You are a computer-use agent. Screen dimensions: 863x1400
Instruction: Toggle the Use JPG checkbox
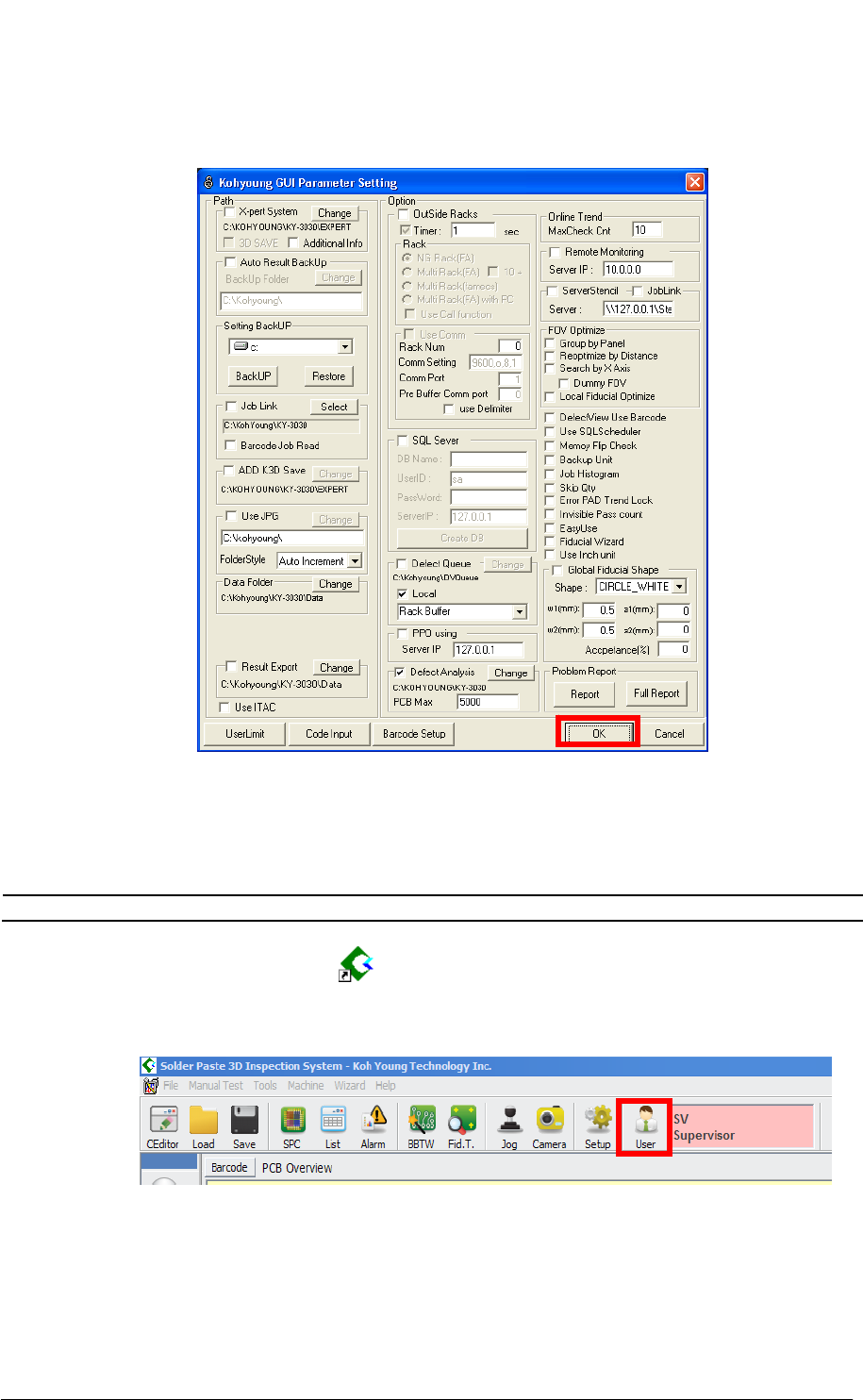pyautogui.click(x=230, y=516)
